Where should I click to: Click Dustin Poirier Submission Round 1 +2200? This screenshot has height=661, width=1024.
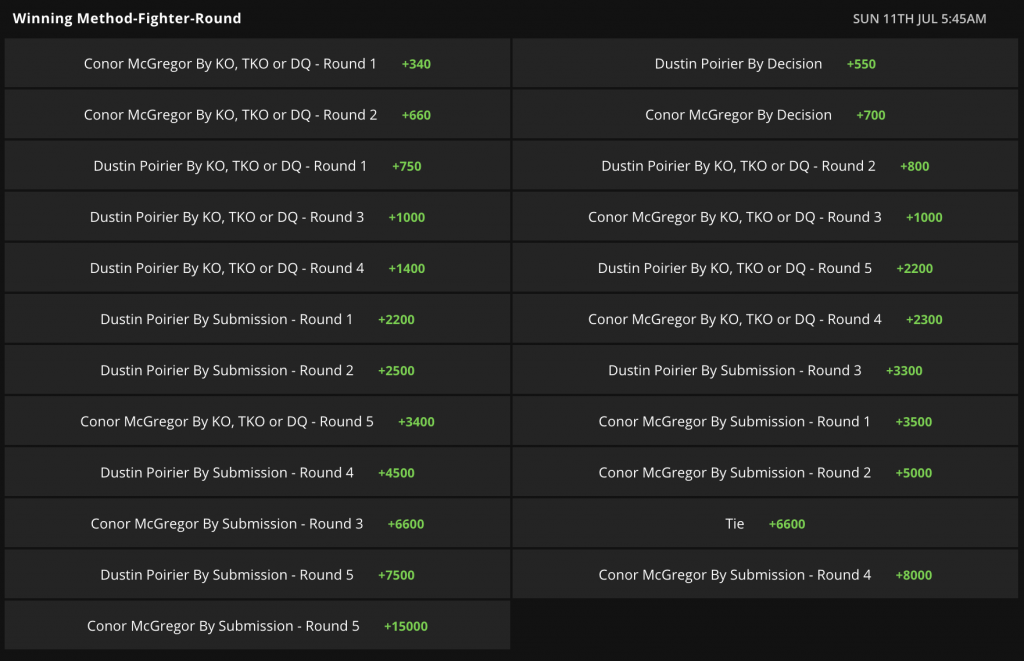pyautogui.click(x=257, y=320)
